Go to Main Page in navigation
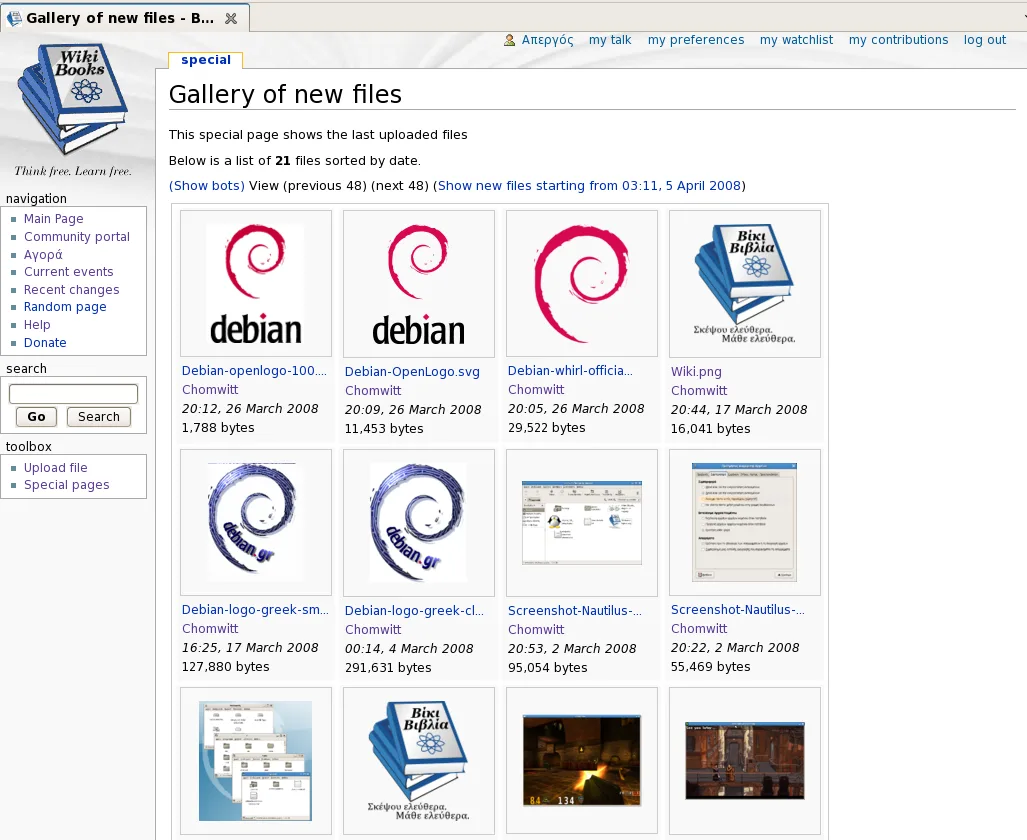 (54, 219)
